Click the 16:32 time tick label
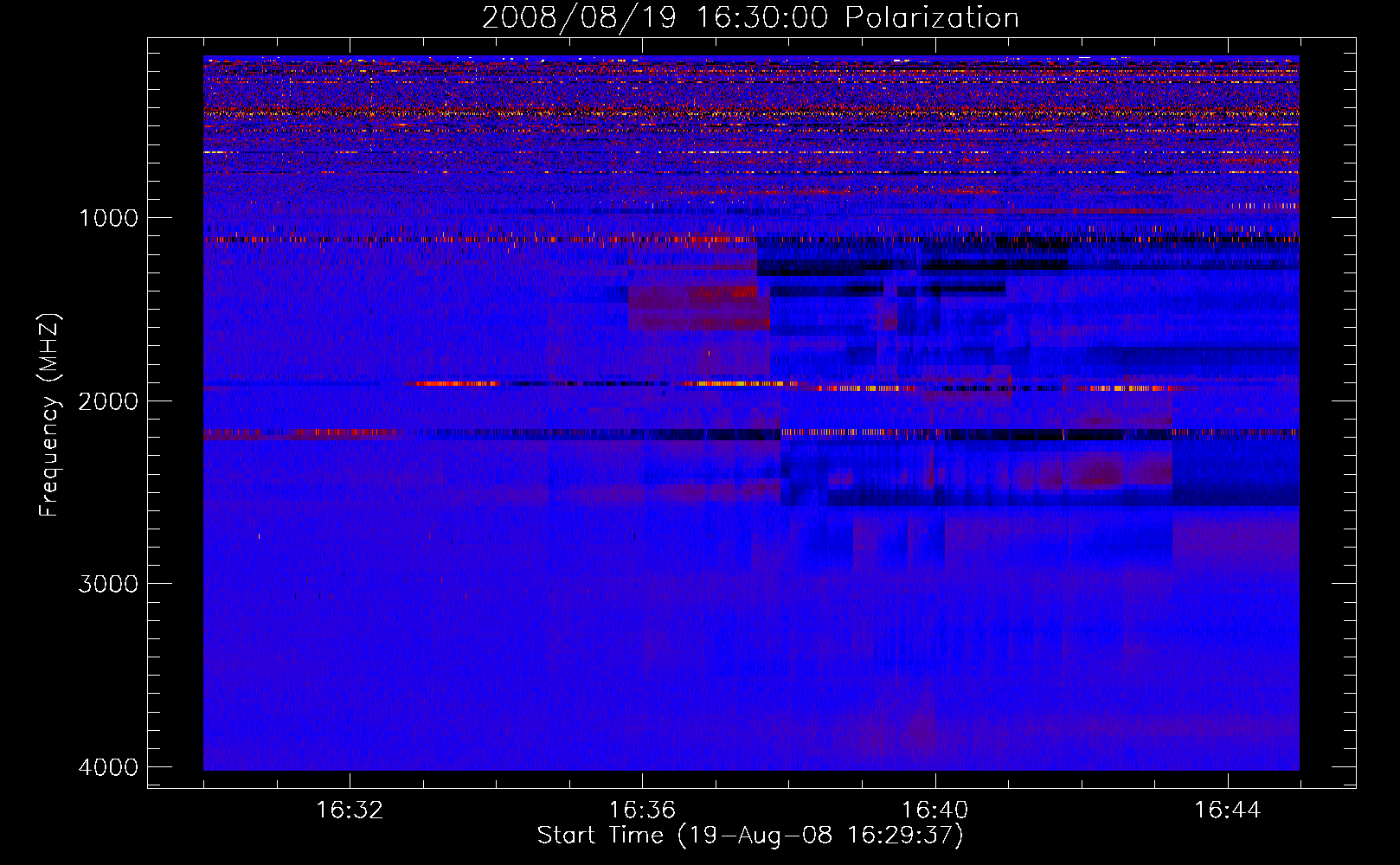 pyautogui.click(x=350, y=811)
